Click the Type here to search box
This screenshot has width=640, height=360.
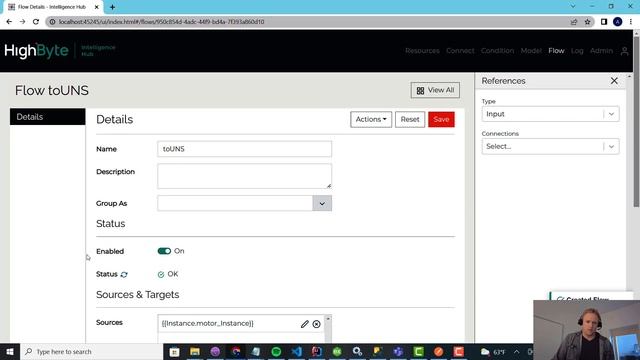[91, 351]
